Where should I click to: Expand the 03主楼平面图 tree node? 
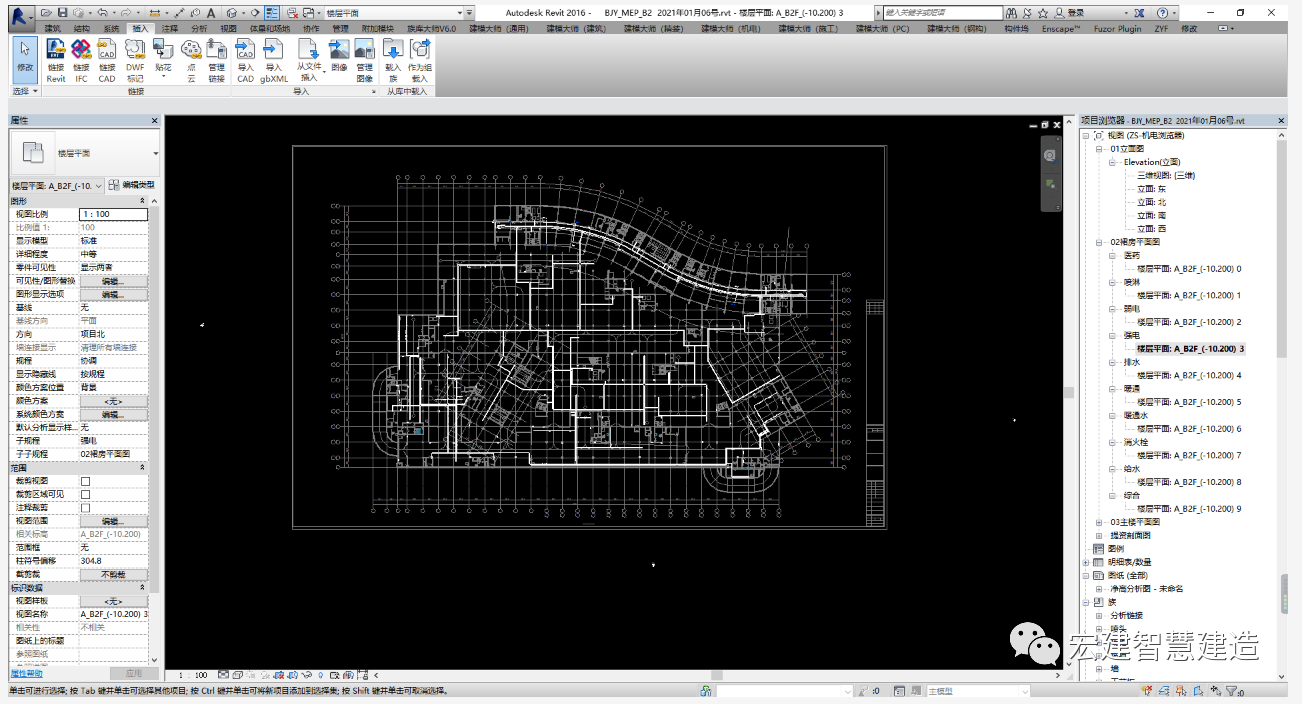[x=1099, y=522]
